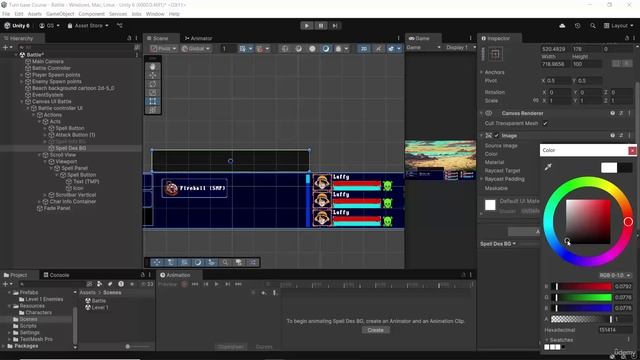Open the grid snapping icon in Scene
This screenshot has height=360, width=640.
tap(244, 49)
